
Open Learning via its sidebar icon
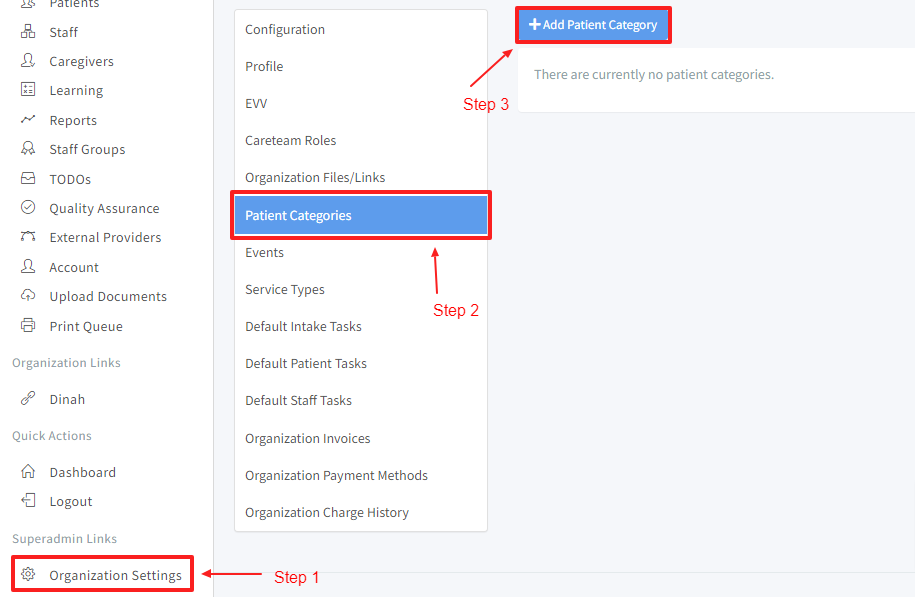coord(28,90)
